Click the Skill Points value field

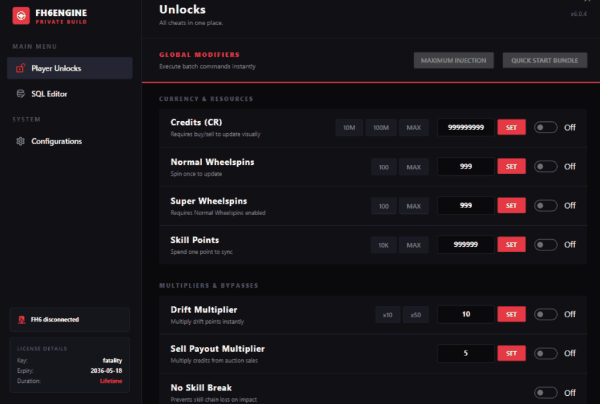(x=466, y=244)
